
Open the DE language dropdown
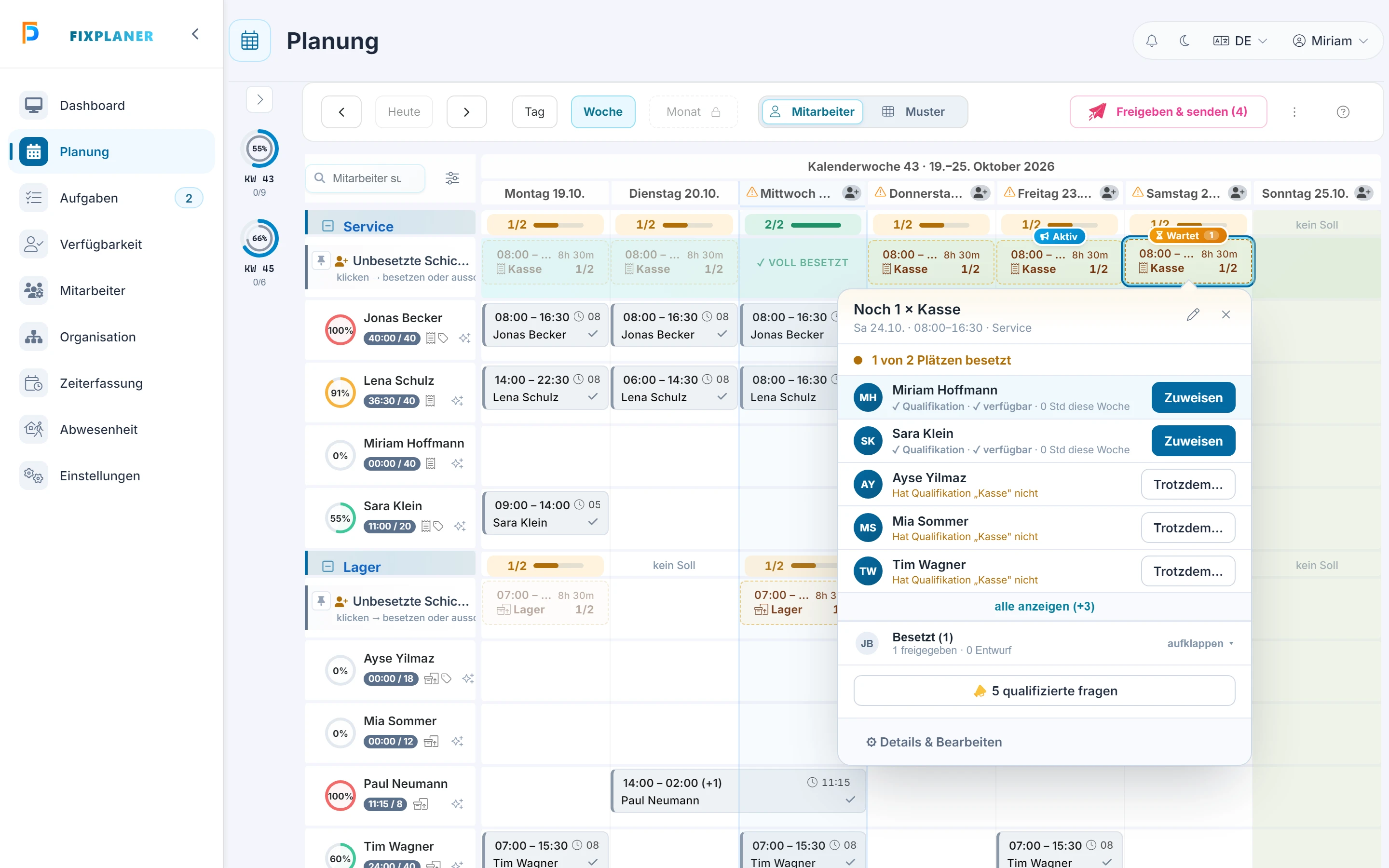pyautogui.click(x=1240, y=41)
